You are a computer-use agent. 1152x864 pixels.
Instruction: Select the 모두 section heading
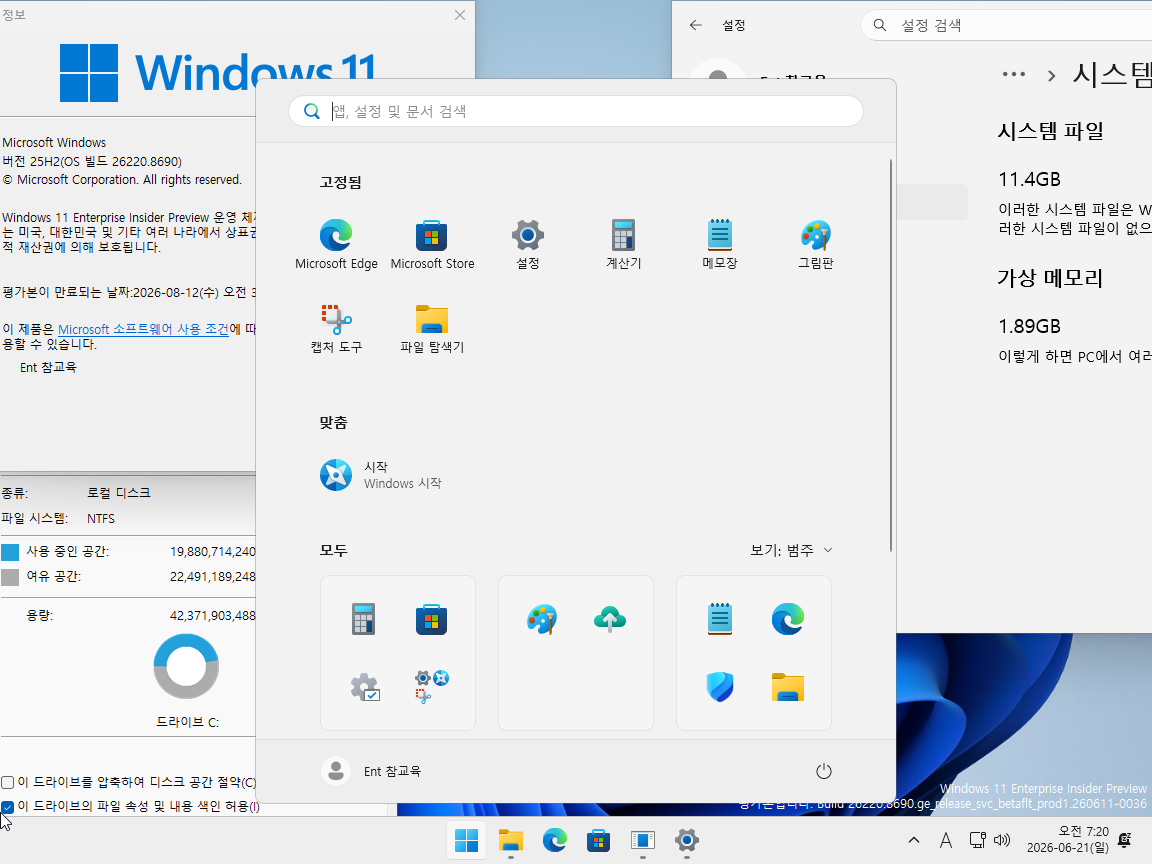click(333, 550)
